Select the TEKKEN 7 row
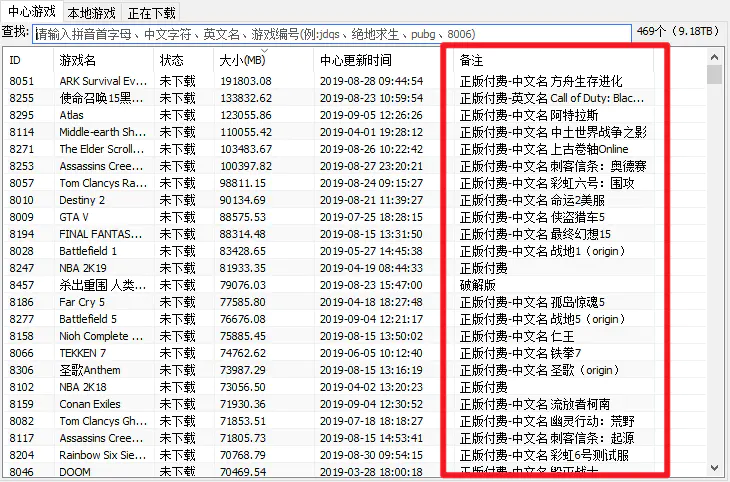Screen dimensions: 730x482 click(x=355, y=353)
